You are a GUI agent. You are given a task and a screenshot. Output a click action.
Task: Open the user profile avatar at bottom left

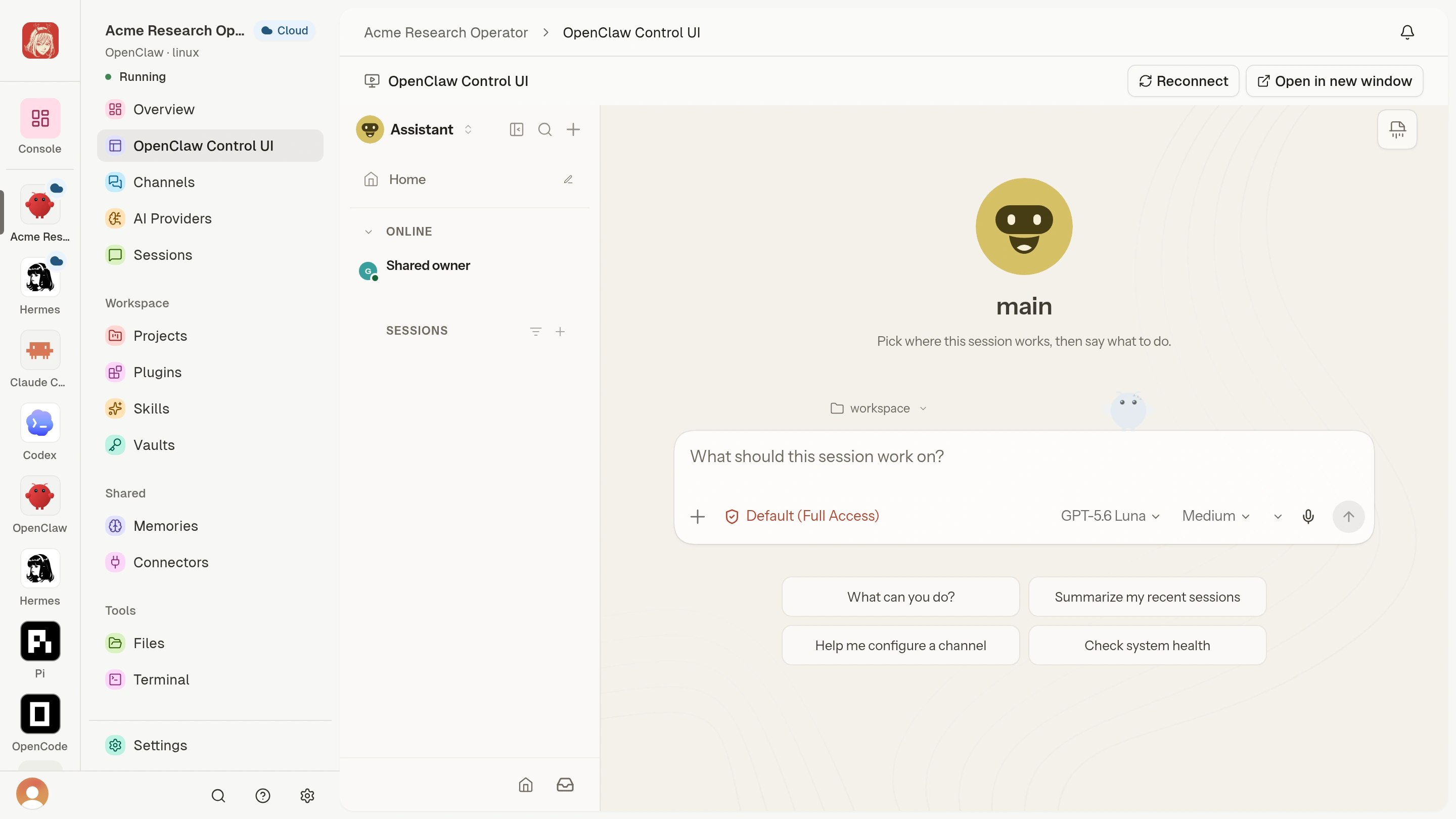(x=32, y=794)
